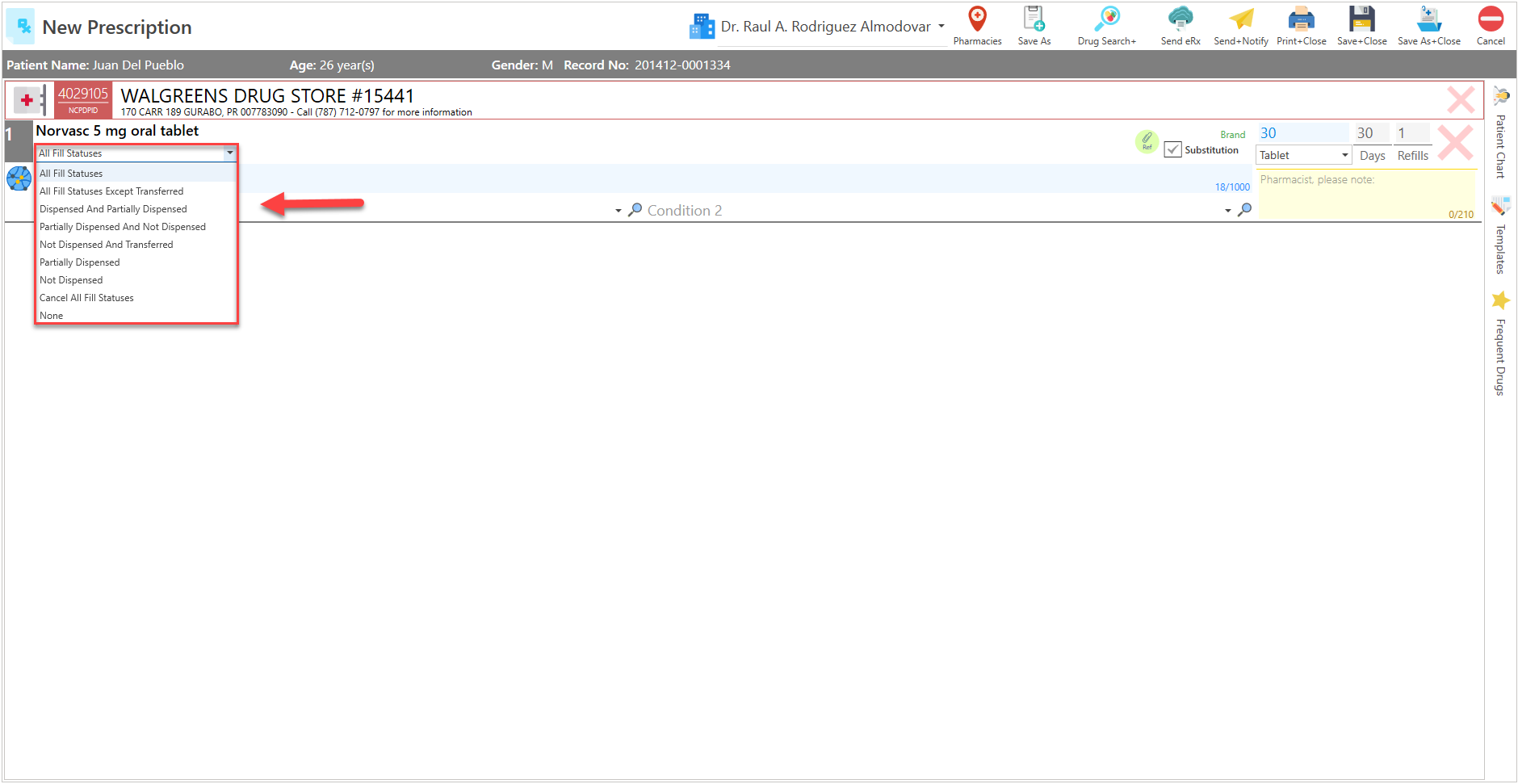
Task: Click the Condition 2 input field
Action: click(x=933, y=210)
